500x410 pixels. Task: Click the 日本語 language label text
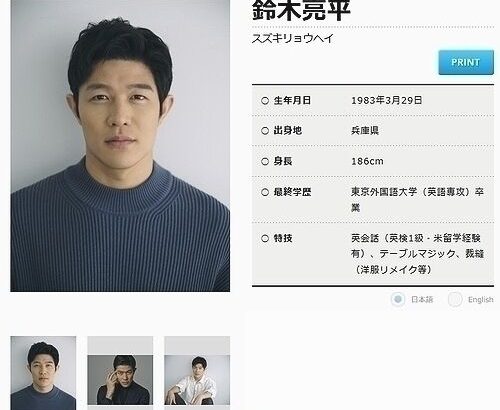422,299
